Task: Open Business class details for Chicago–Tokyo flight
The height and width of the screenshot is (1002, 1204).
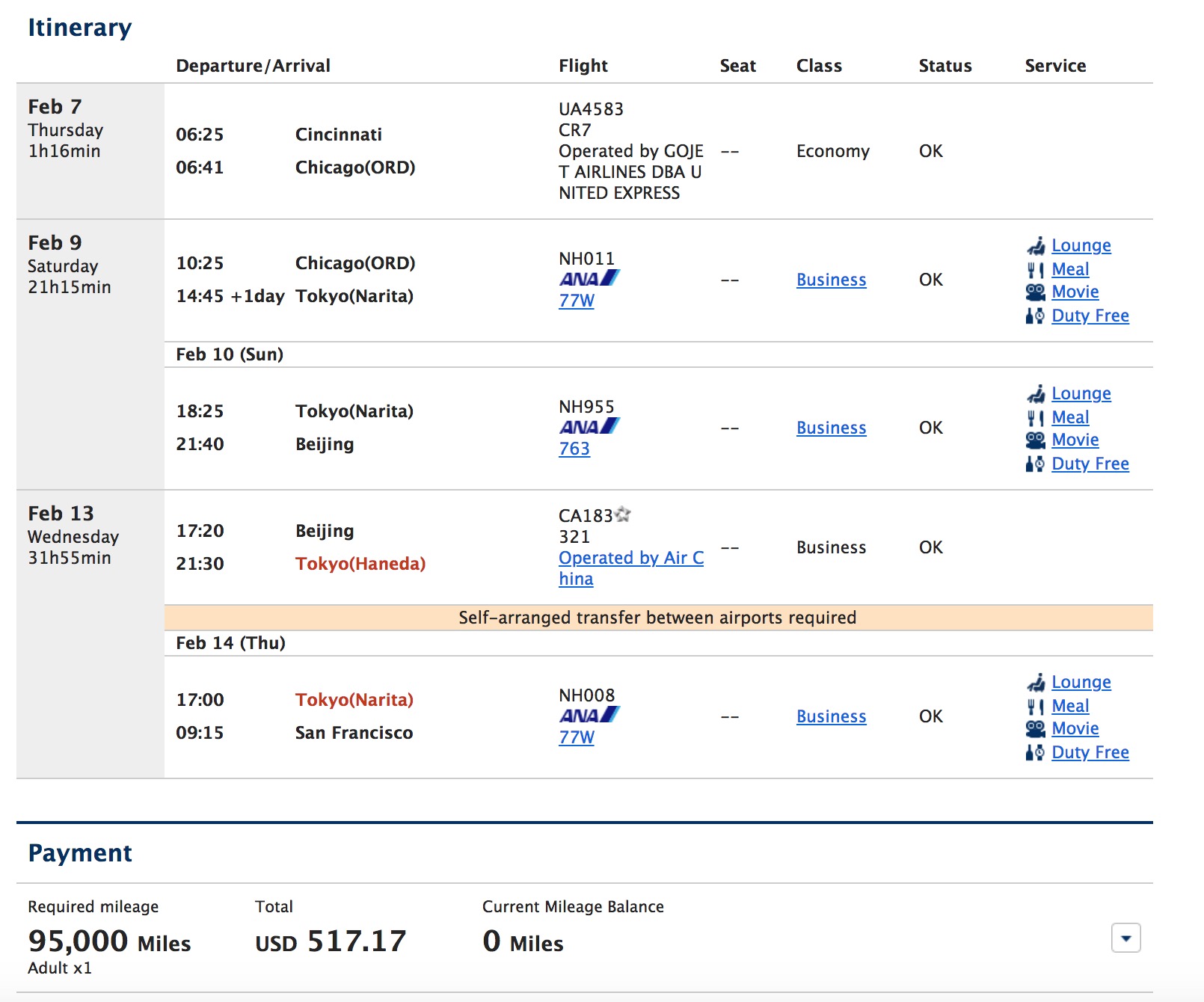Action: pyautogui.click(x=831, y=280)
